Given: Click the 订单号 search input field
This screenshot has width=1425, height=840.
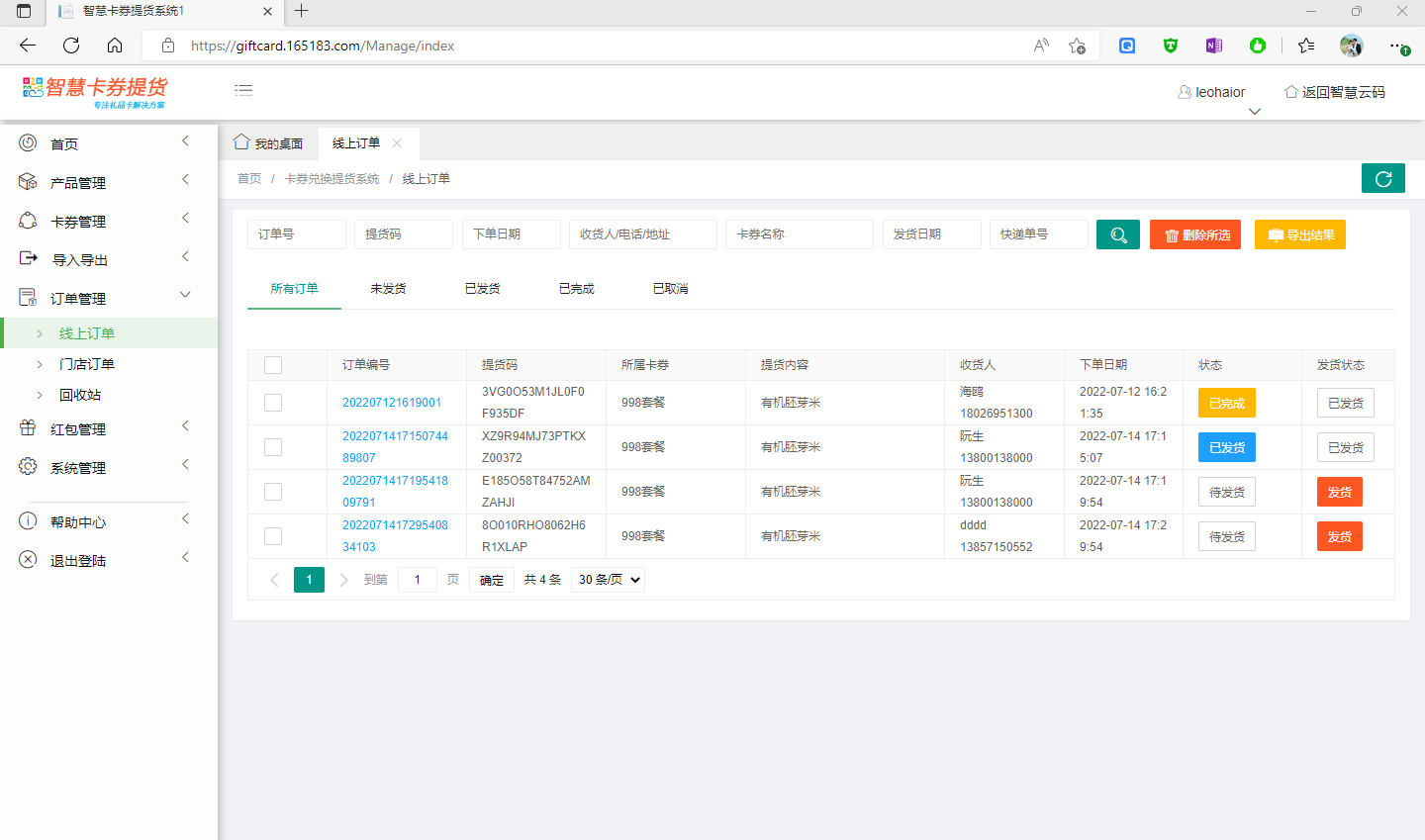Looking at the screenshot, I should pyautogui.click(x=296, y=234).
